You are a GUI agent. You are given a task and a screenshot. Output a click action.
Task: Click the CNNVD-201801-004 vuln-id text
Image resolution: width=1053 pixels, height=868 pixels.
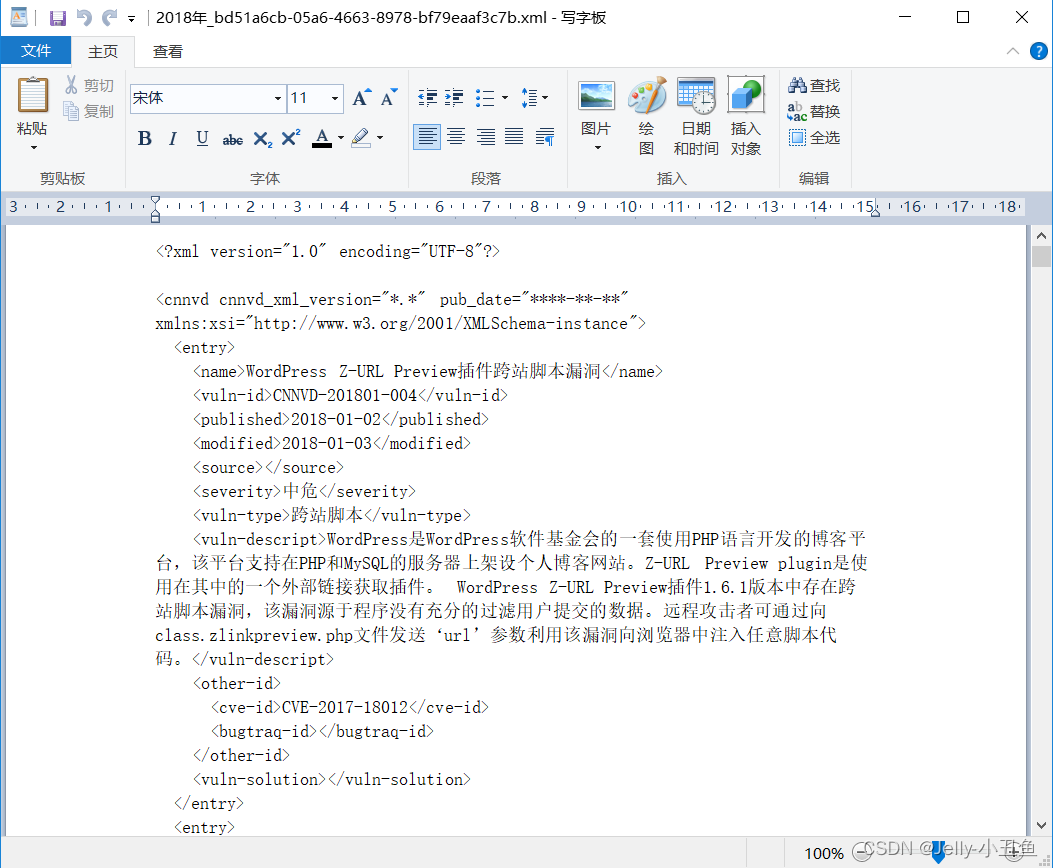[345, 395]
